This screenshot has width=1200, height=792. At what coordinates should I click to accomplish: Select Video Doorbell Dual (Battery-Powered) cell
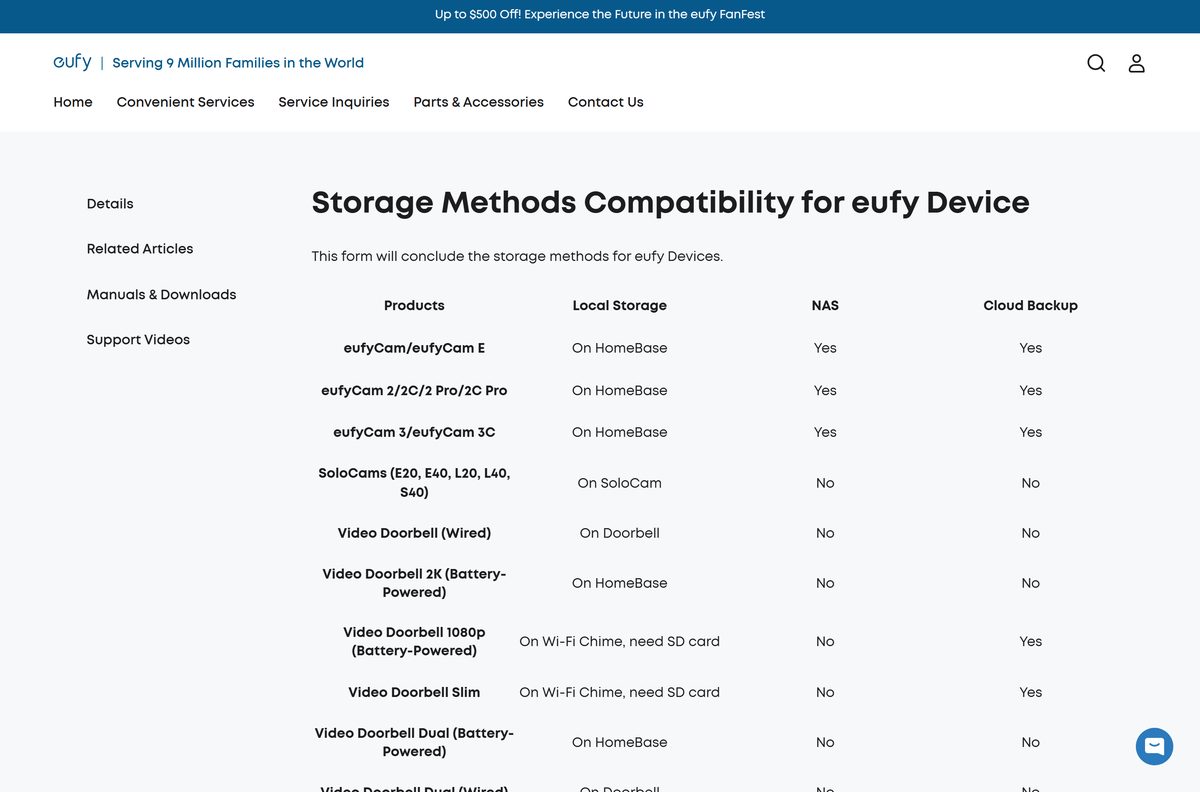(414, 742)
